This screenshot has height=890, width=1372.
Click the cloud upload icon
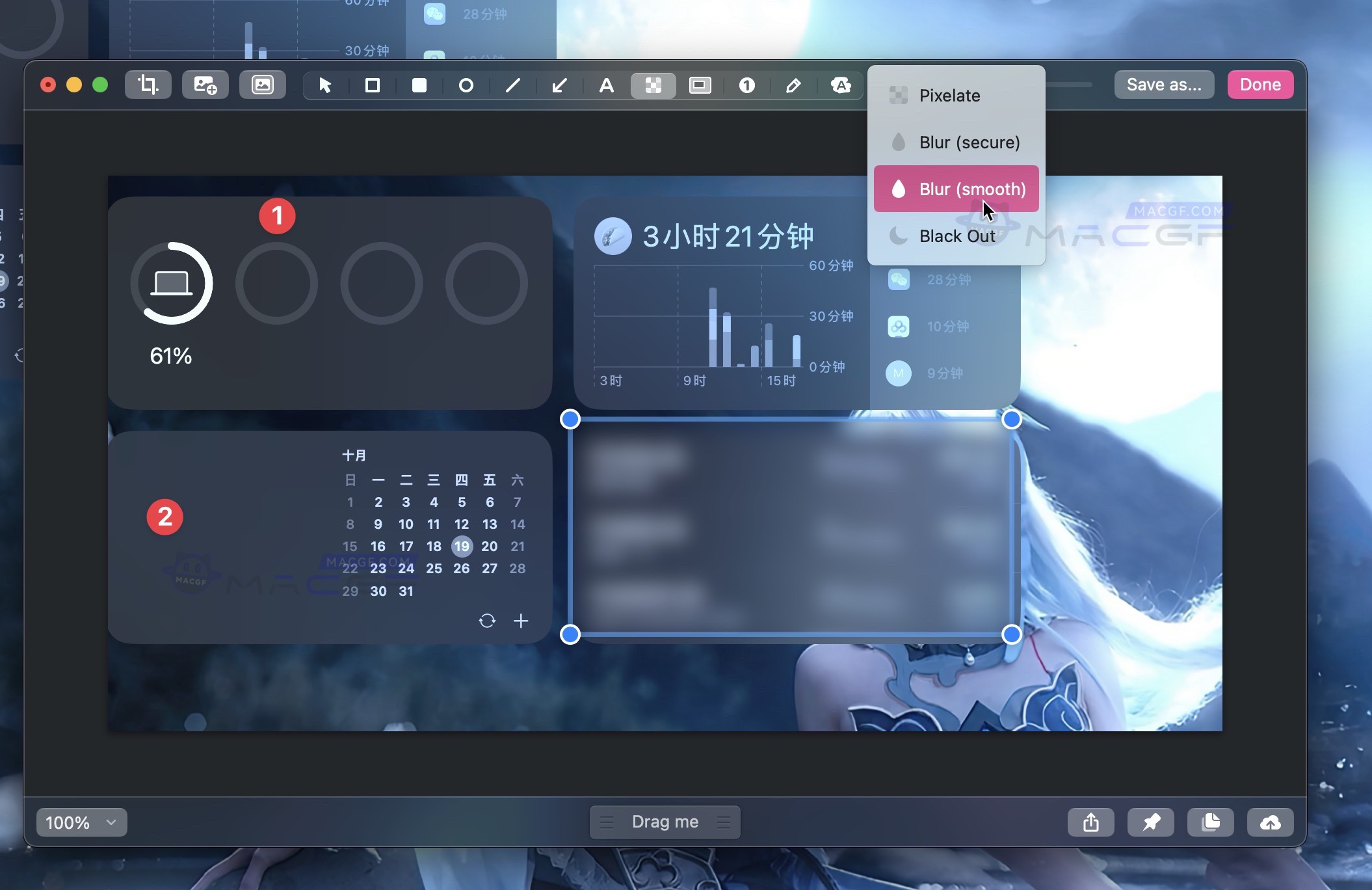click(1269, 822)
